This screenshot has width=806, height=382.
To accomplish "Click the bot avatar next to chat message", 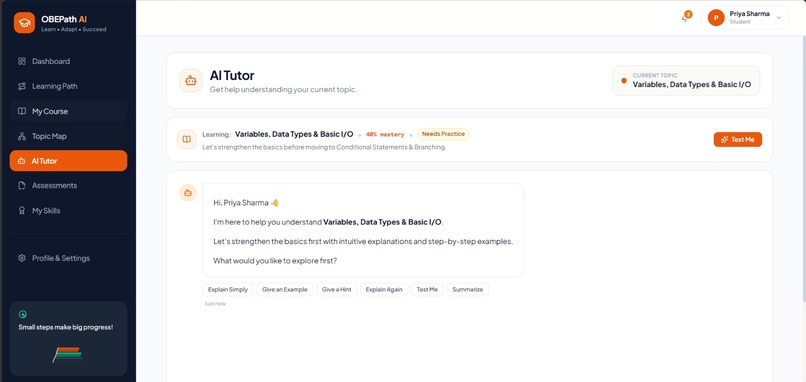I will click(188, 193).
